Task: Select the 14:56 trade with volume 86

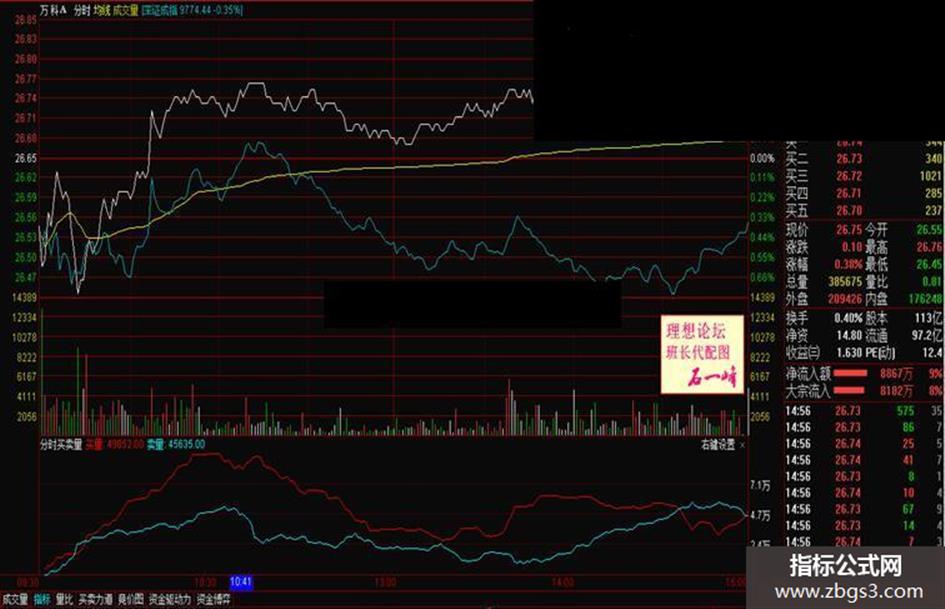Action: 864,428
